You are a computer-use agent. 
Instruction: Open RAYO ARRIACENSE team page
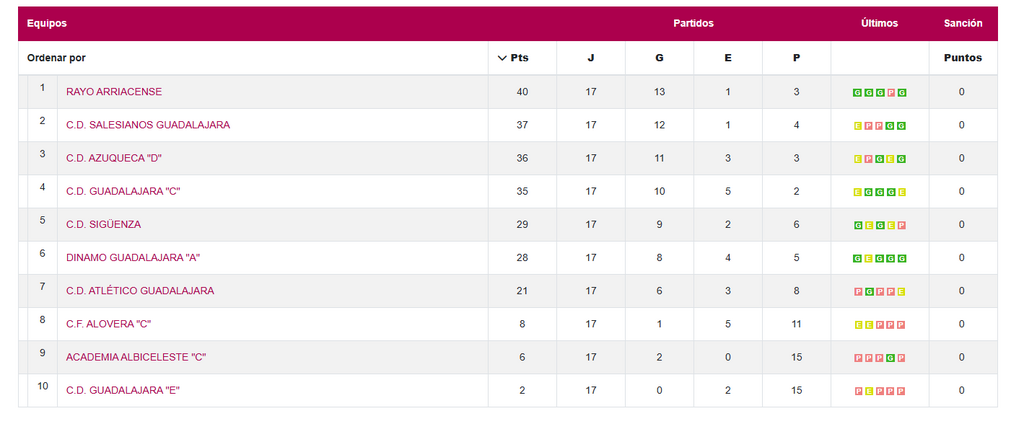pyautogui.click(x=114, y=92)
